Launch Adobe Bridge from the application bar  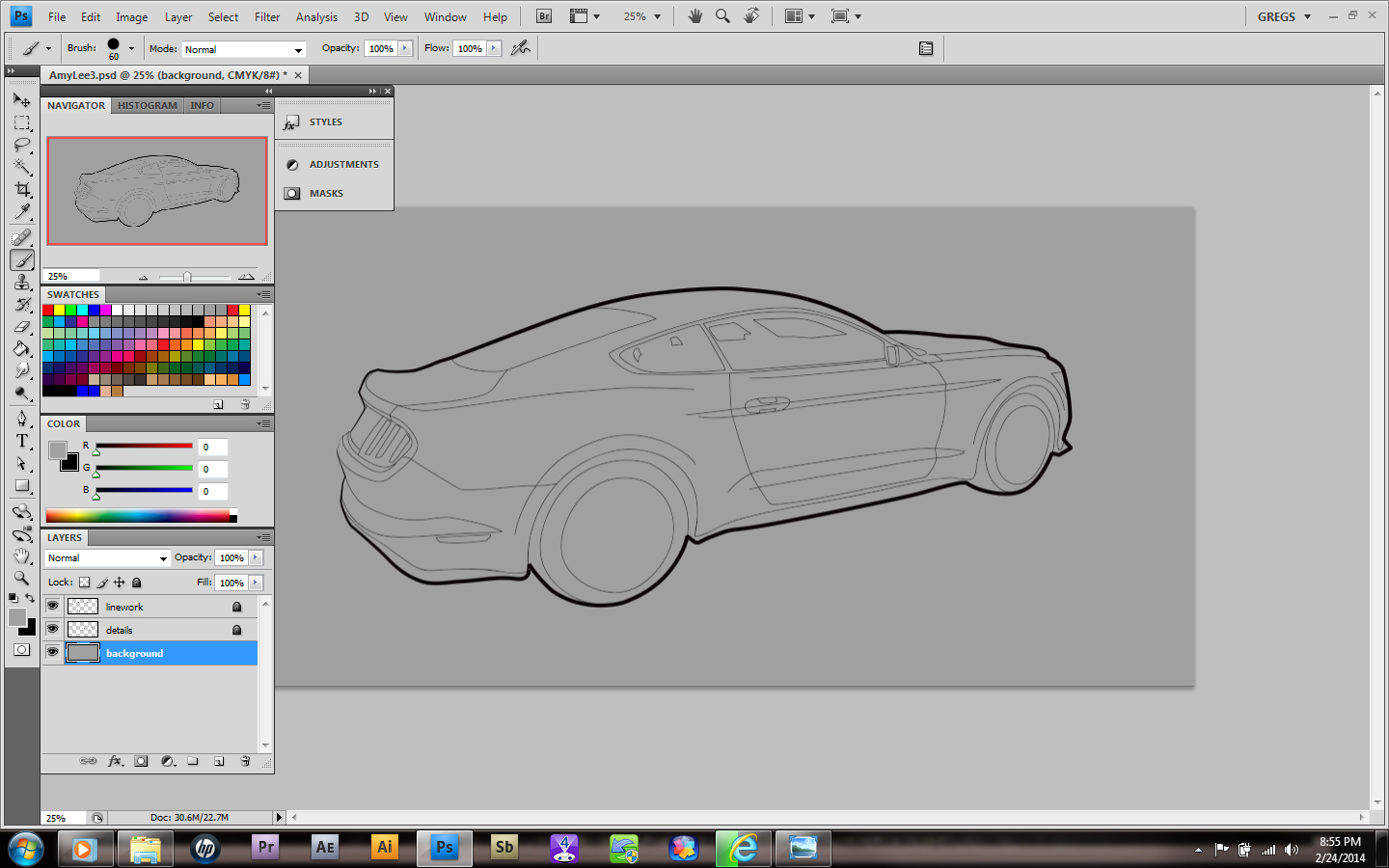[544, 16]
